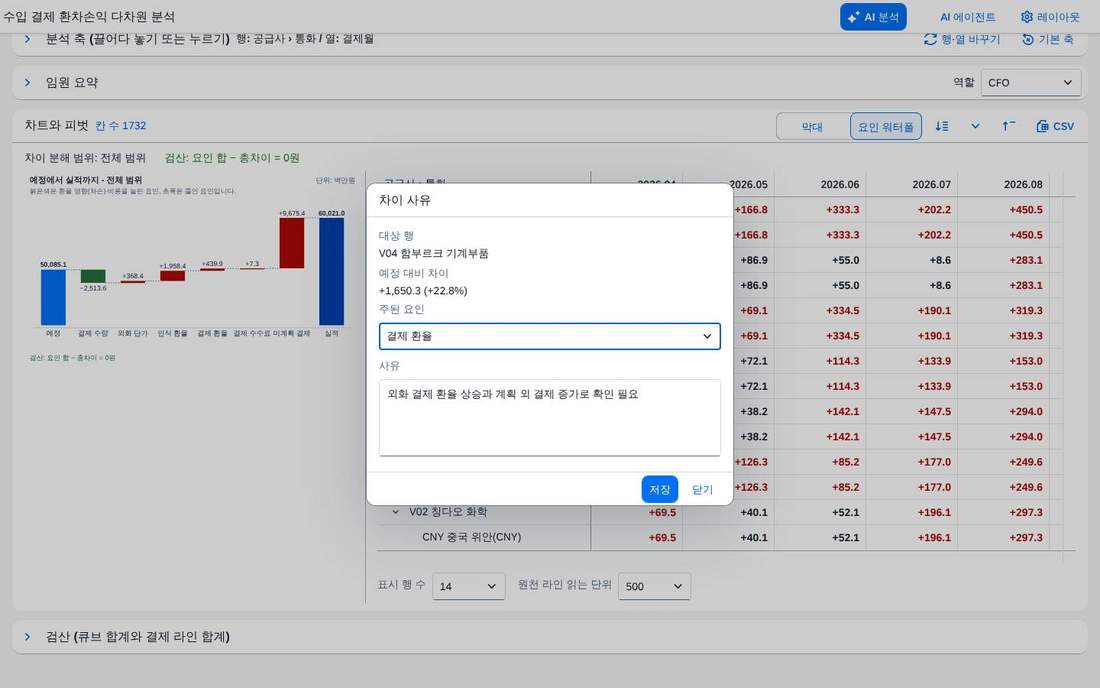Click the descending sort icon
This screenshot has height=688, width=1100.
point(941,126)
